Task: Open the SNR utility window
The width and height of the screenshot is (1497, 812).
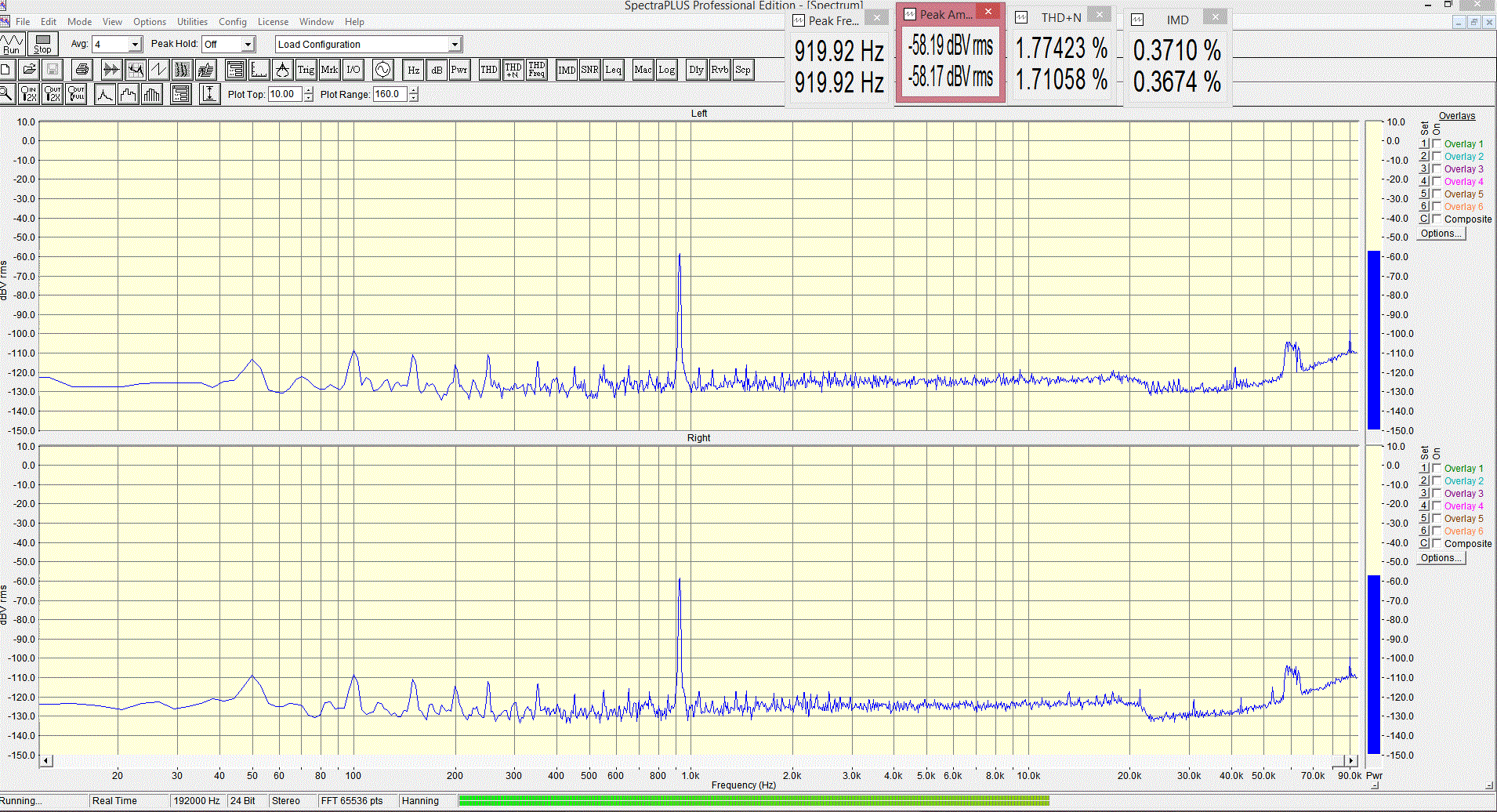Action: tap(589, 70)
